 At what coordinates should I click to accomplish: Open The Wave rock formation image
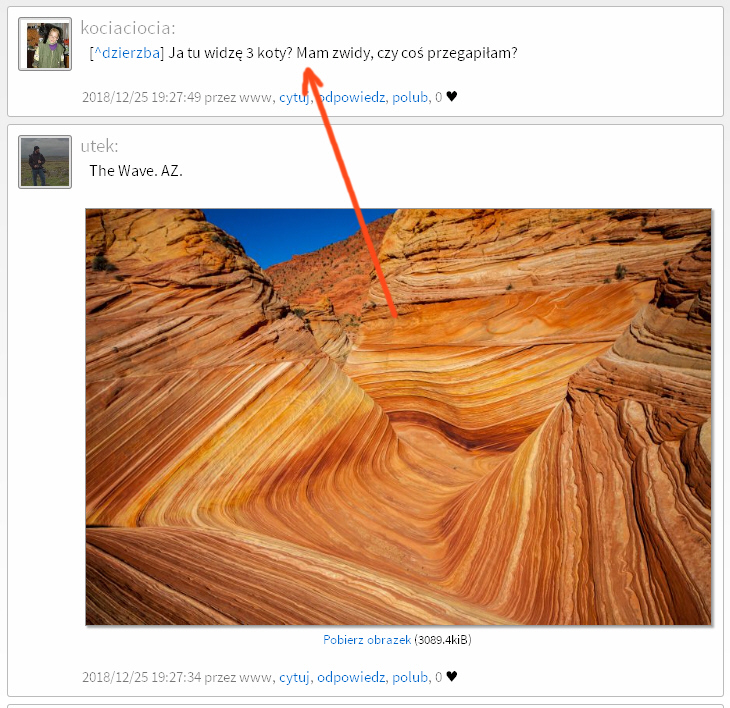pyautogui.click(x=399, y=417)
